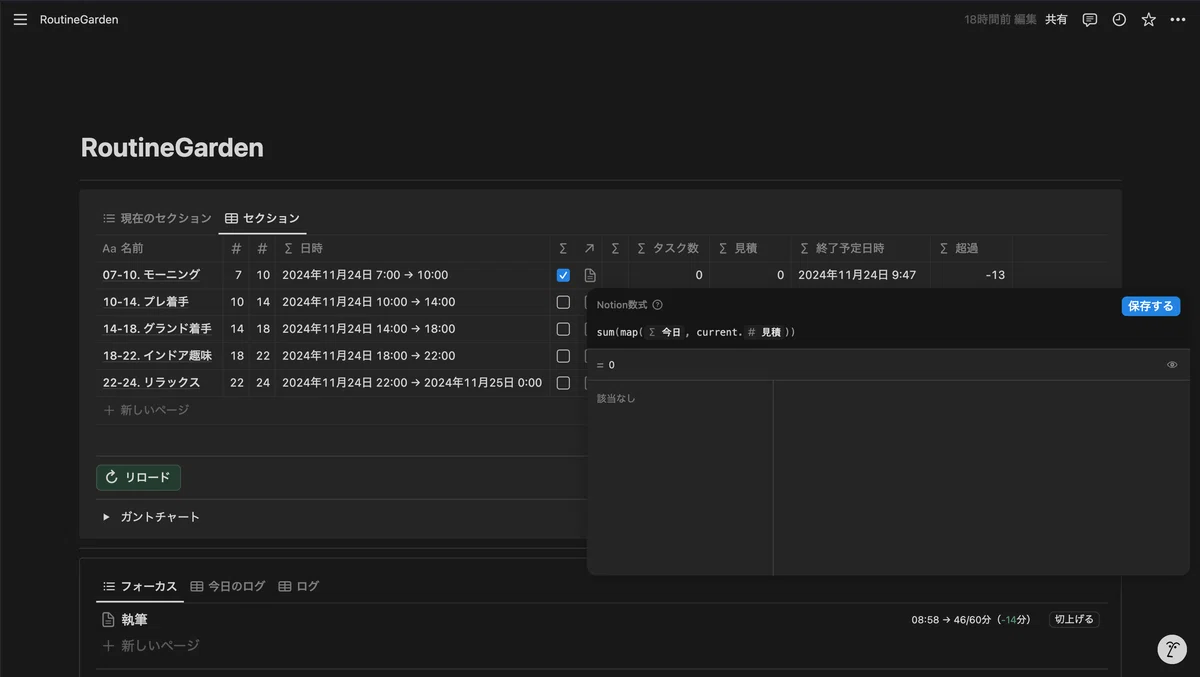Switch to ログ tab
Viewport: 1200px width, 677px height.
[299, 586]
